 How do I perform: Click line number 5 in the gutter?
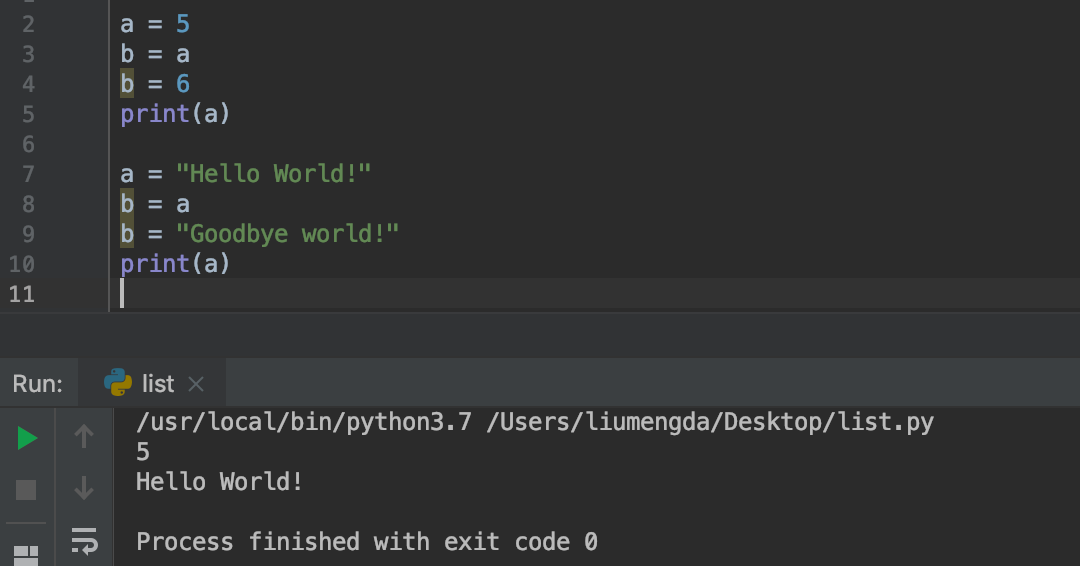pyautogui.click(x=28, y=114)
